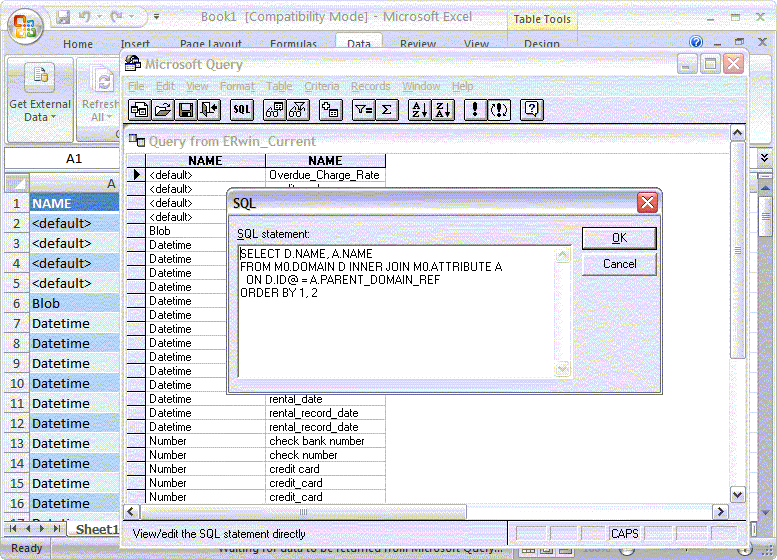
Task: Click query results scrollbar up arrow
Action: click(737, 133)
